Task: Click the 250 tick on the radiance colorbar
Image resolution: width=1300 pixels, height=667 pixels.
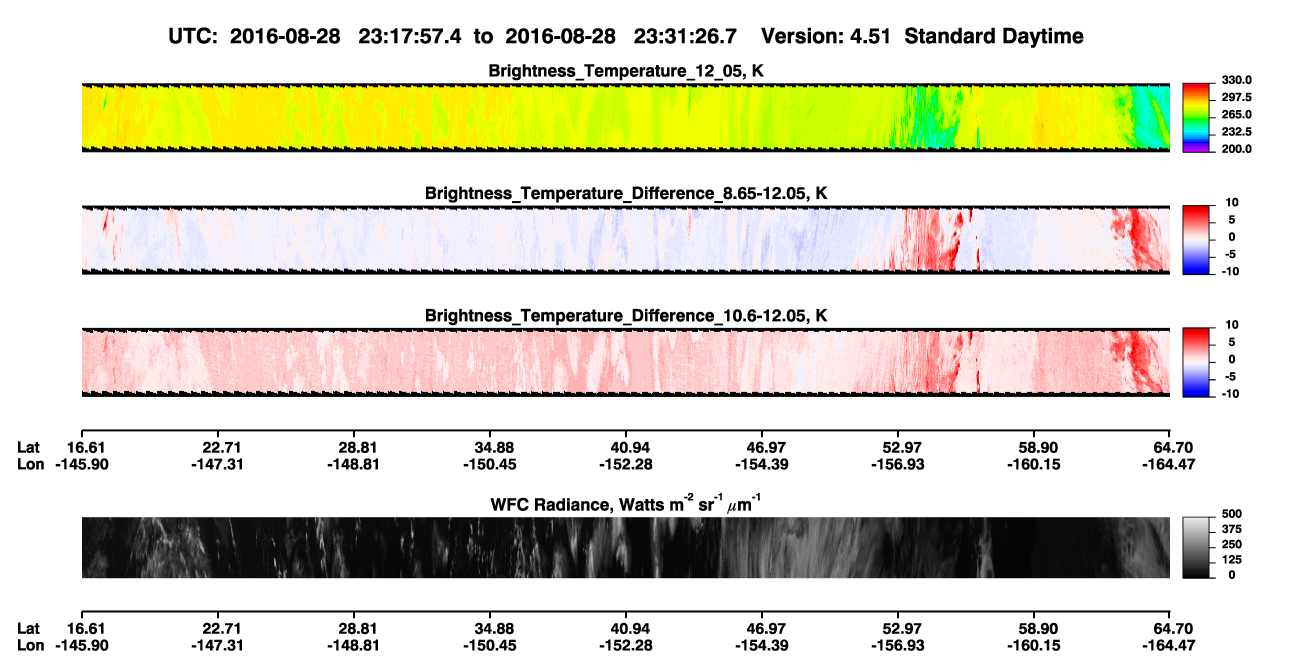Action: 1234,546
